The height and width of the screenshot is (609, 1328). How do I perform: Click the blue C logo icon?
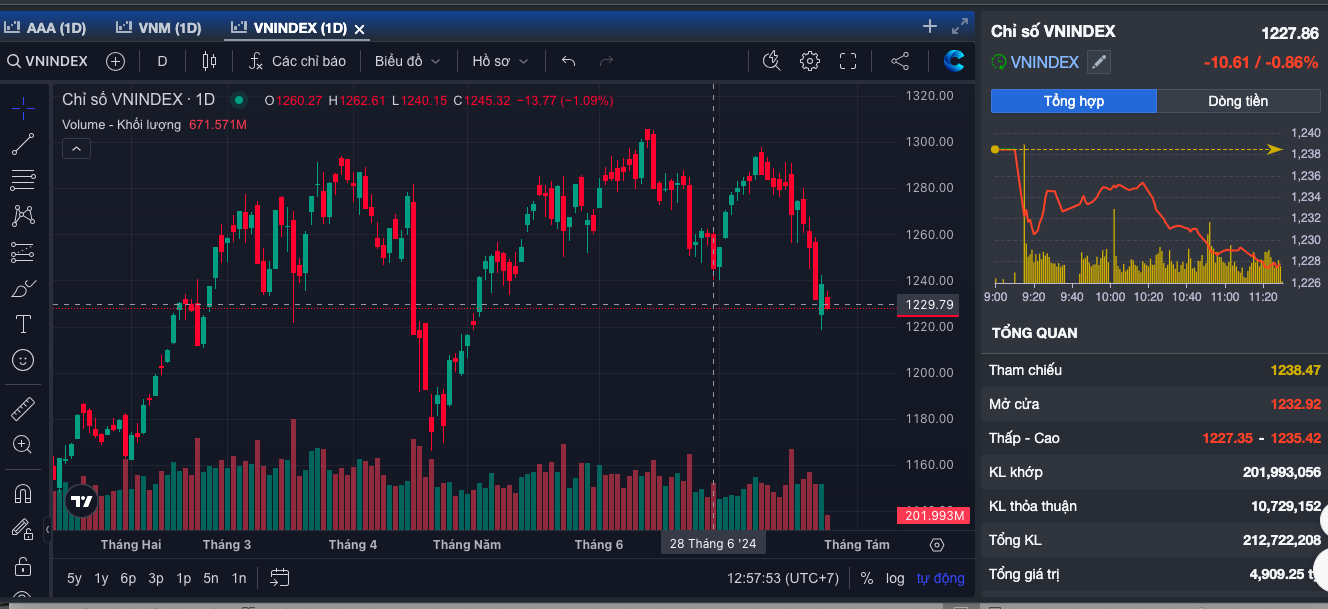click(955, 61)
